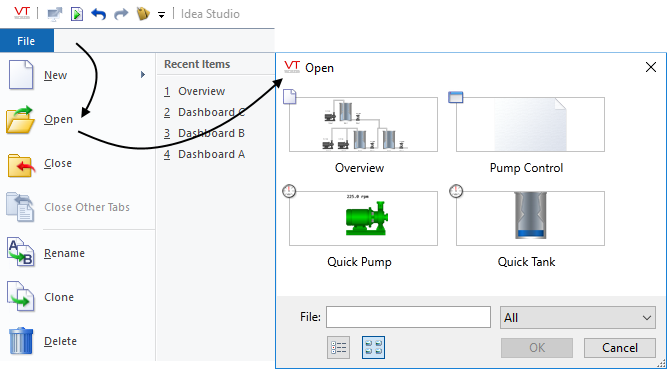Click the Rename A-B icon

(20, 252)
